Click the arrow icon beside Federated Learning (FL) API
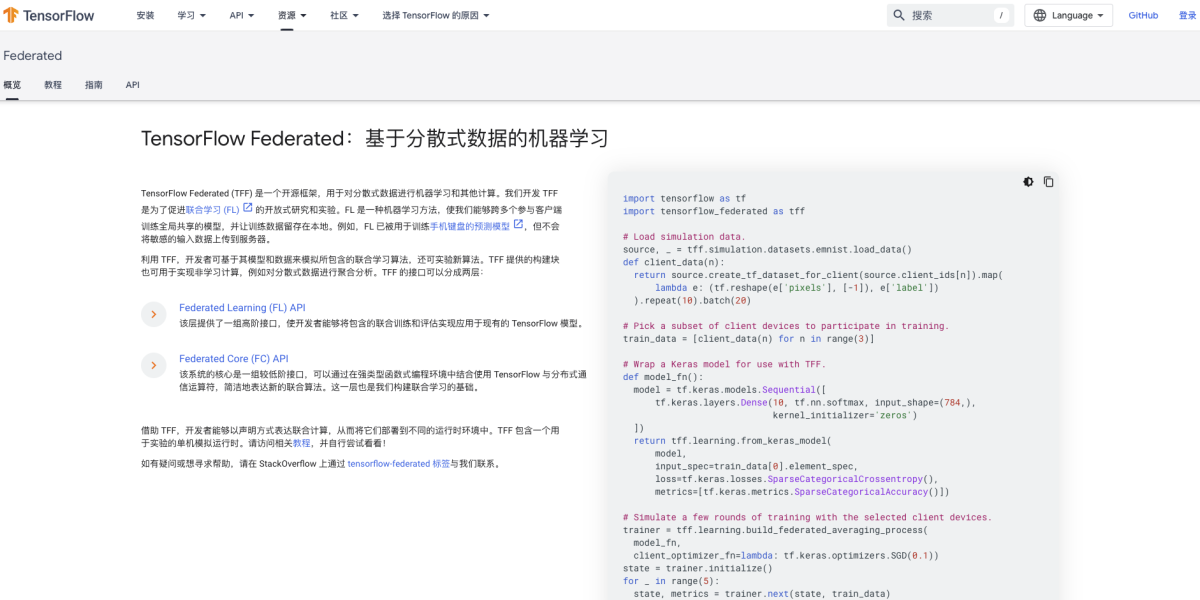 coord(153,313)
